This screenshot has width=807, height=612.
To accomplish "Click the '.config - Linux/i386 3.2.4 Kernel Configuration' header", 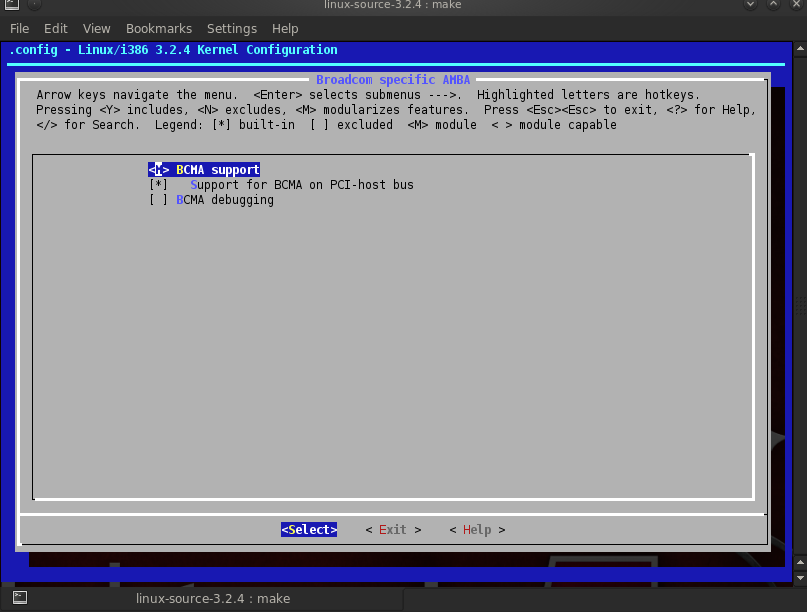I will point(173,50).
